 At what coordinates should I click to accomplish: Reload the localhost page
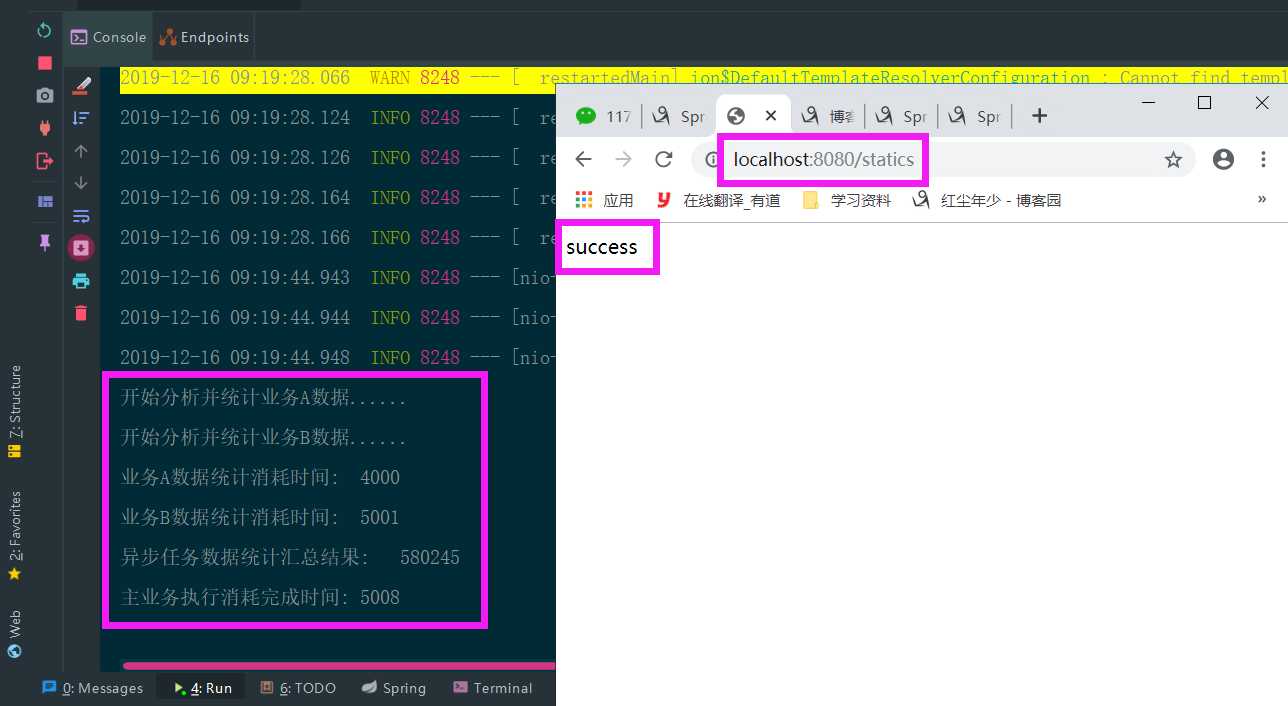[x=663, y=159]
